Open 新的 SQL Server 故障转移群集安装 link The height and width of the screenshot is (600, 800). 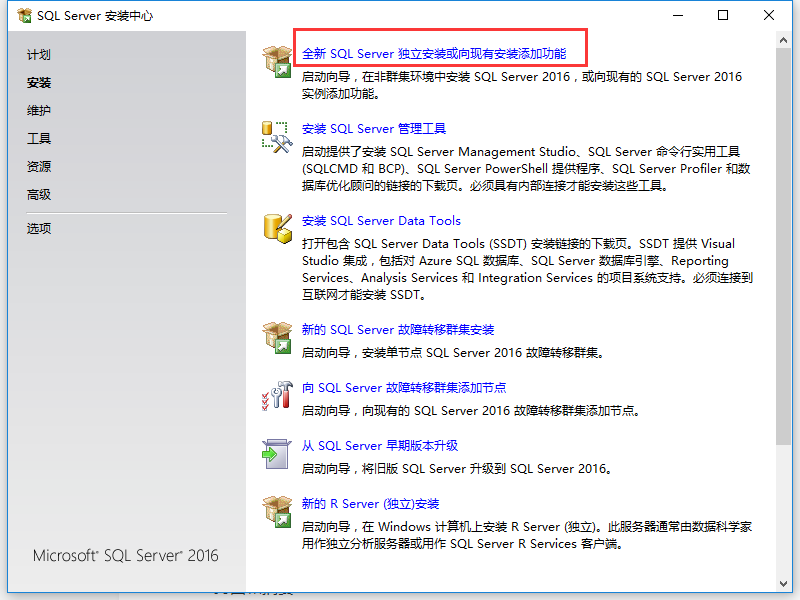(x=398, y=330)
